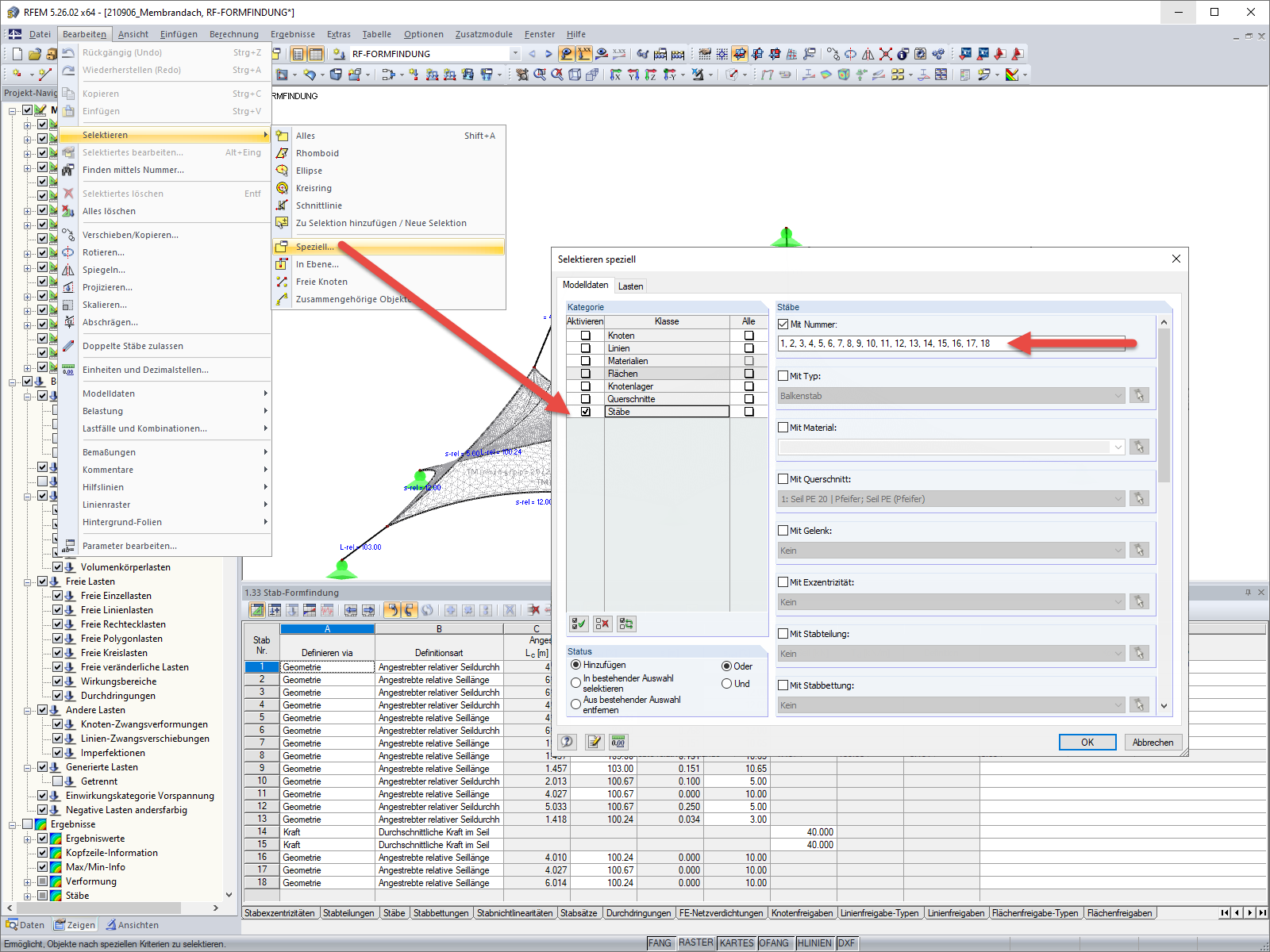
Task: Enable the Mit Querschnitt checkbox
Action: point(783,479)
